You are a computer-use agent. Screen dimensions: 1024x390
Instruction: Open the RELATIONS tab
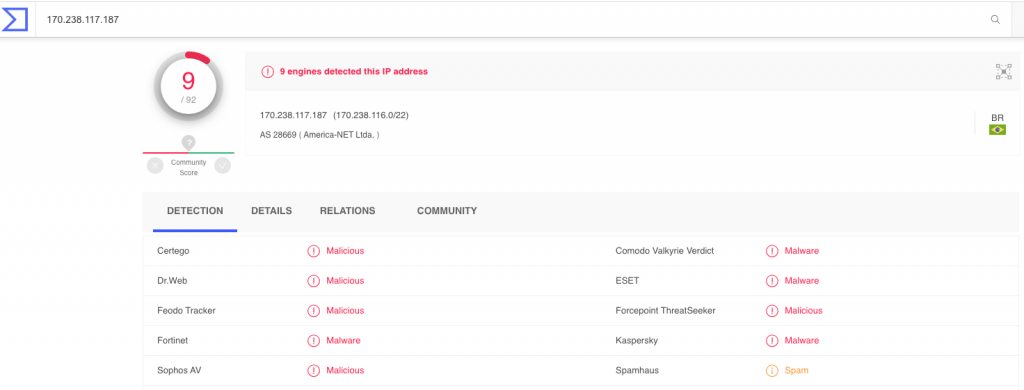[x=347, y=211]
